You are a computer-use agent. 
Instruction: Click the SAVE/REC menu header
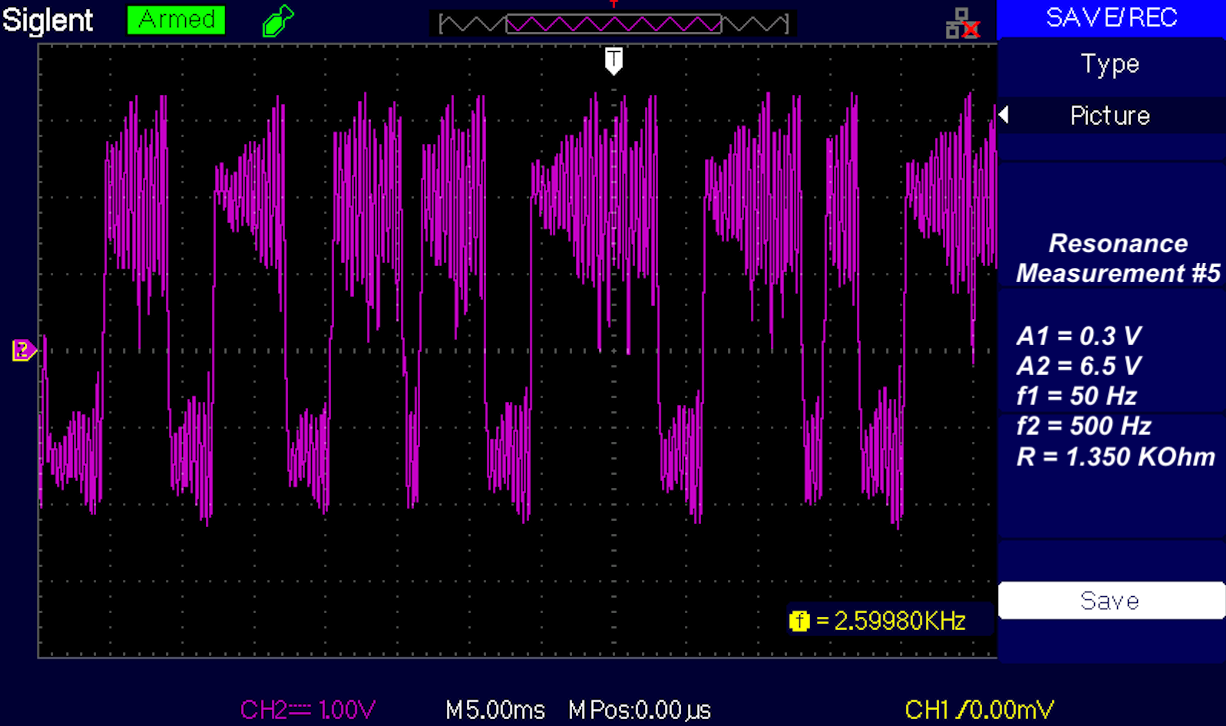1112,17
